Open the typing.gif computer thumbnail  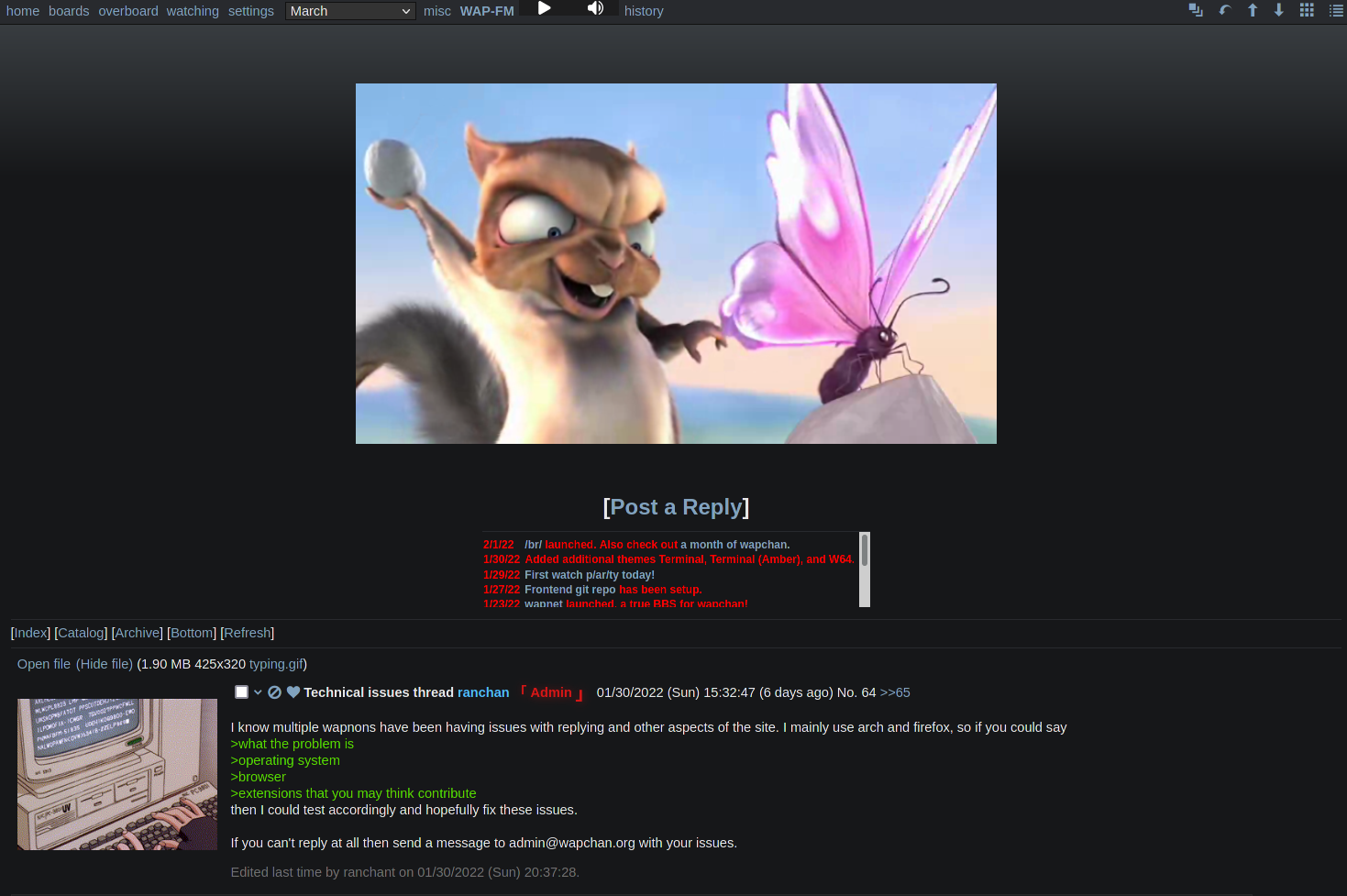[x=117, y=774]
